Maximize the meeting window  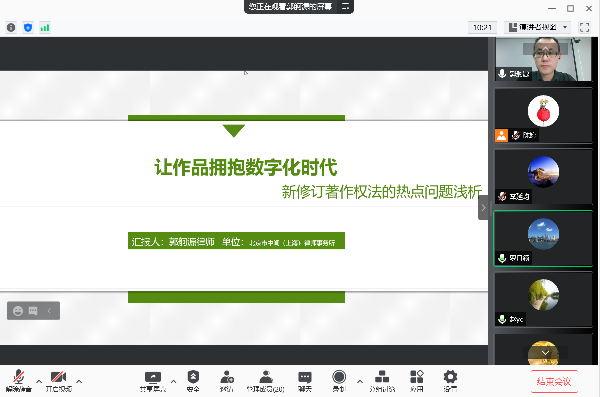[571, 8]
